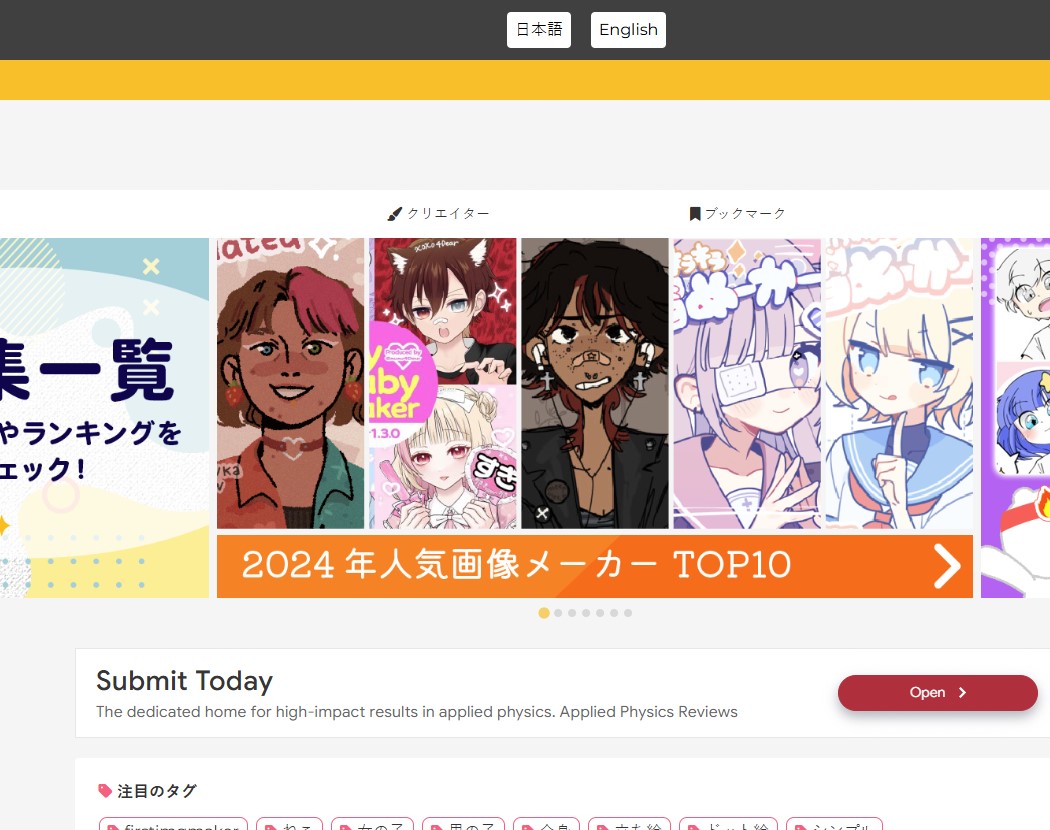Select the last carousel pagination dot

tap(627, 613)
